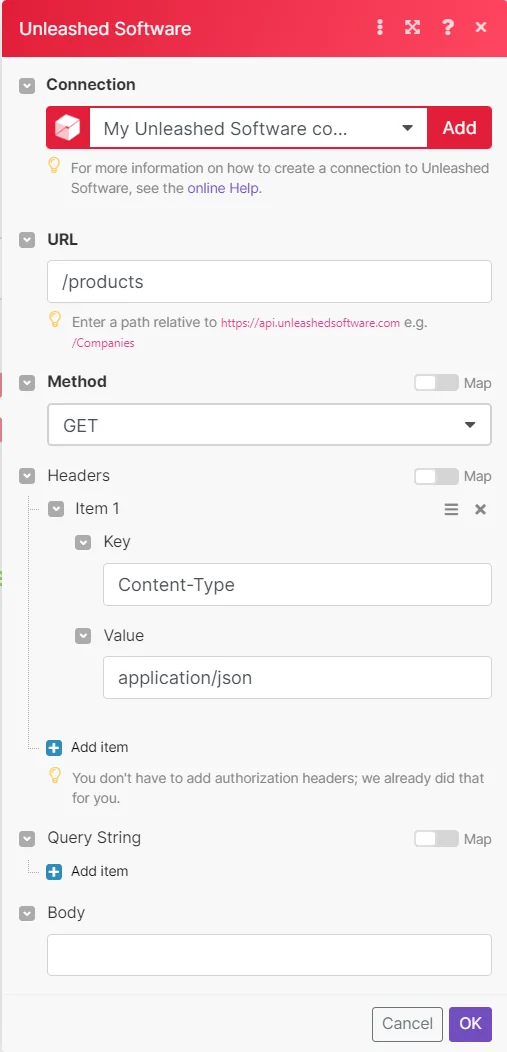Click into the Body text field
507x1052 pixels.
click(269, 955)
